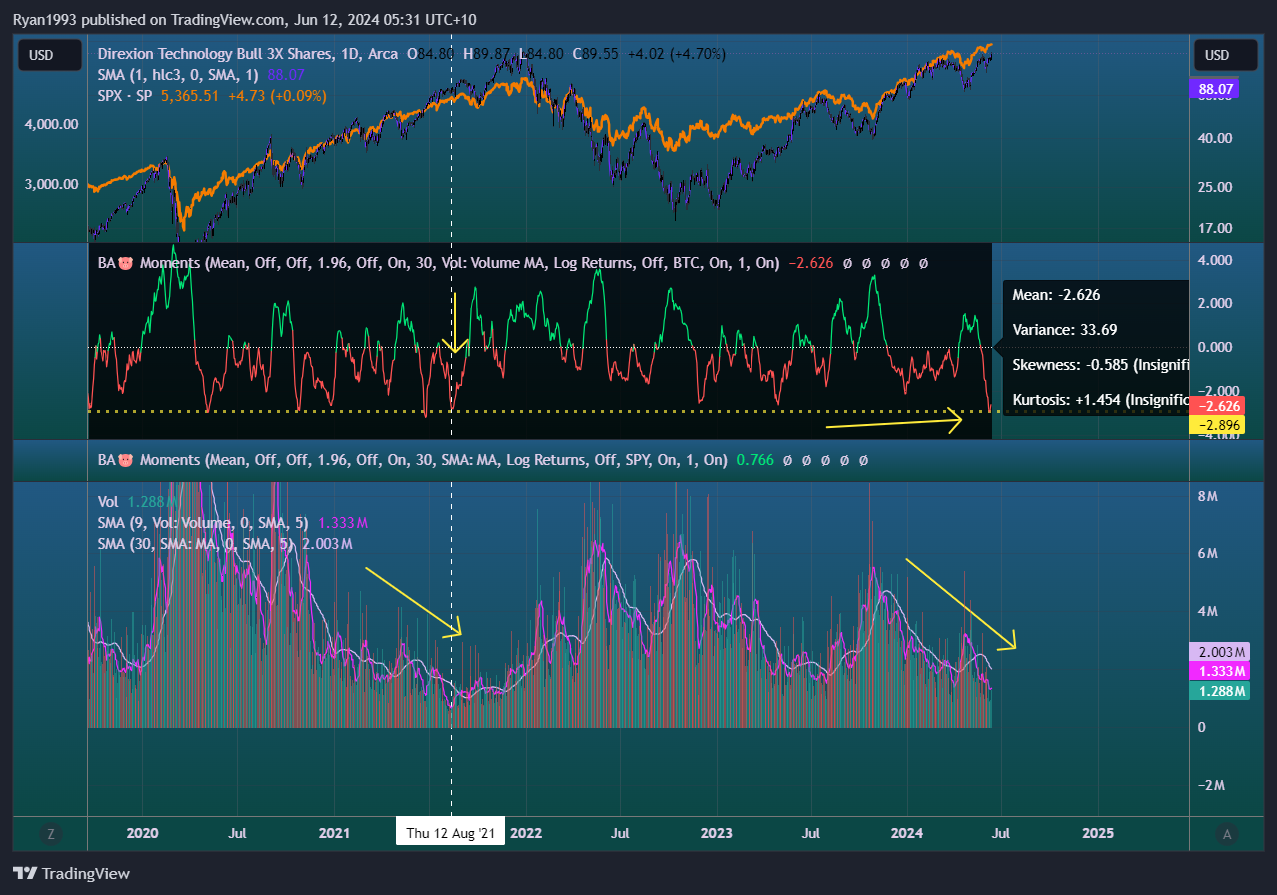This screenshot has height=895, width=1277.
Task: Click the 2025 label on time axis
Action: tap(1098, 832)
